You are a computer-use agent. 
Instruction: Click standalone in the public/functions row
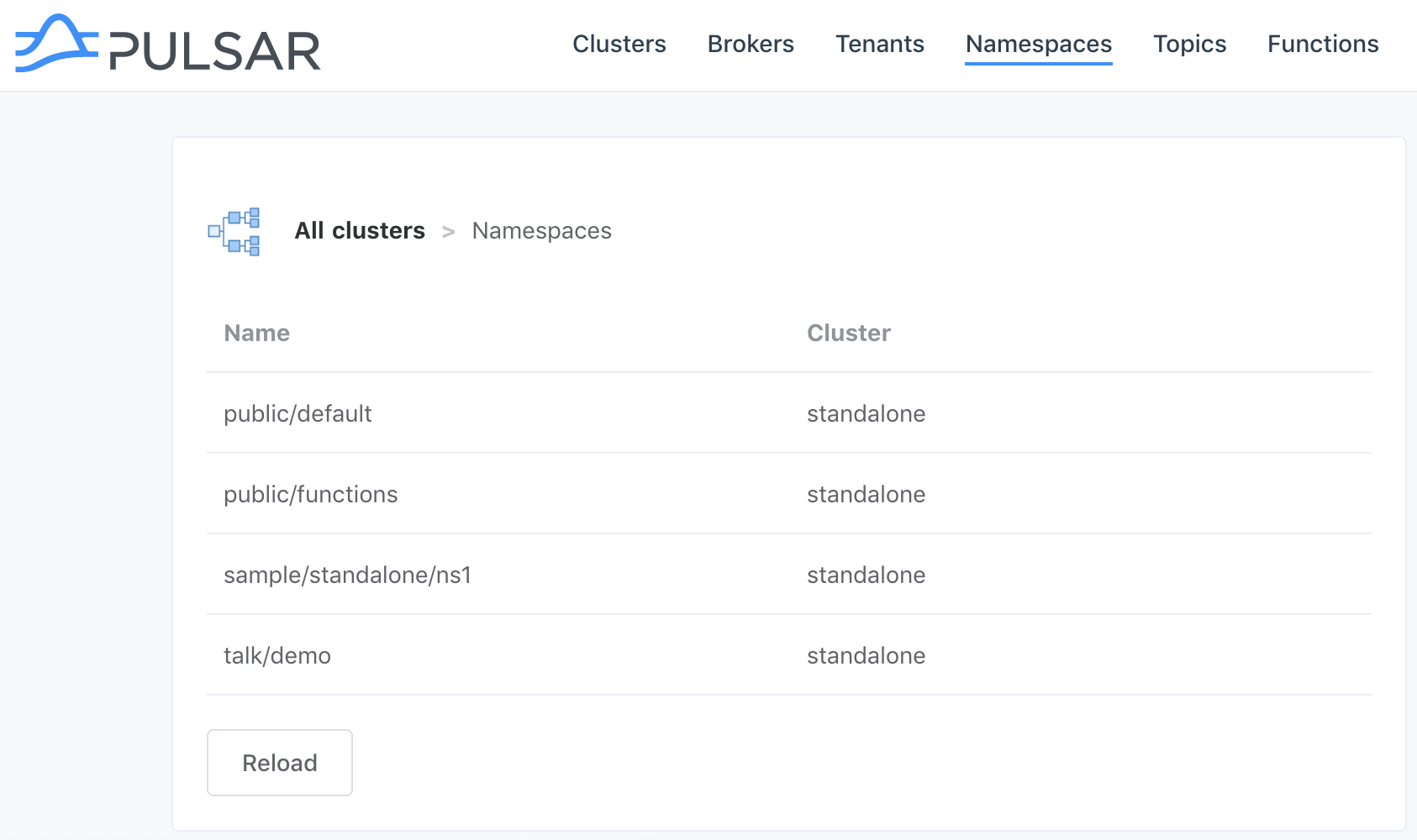coord(867,494)
